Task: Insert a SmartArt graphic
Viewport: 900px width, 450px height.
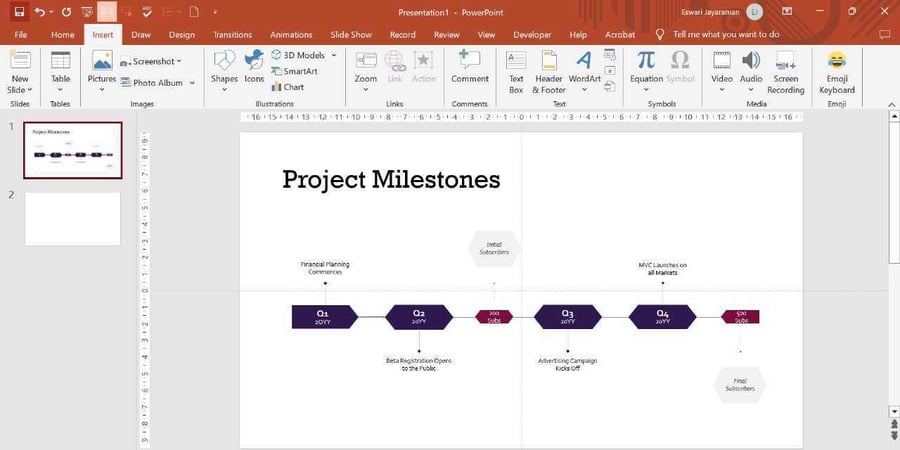Action: coord(294,71)
